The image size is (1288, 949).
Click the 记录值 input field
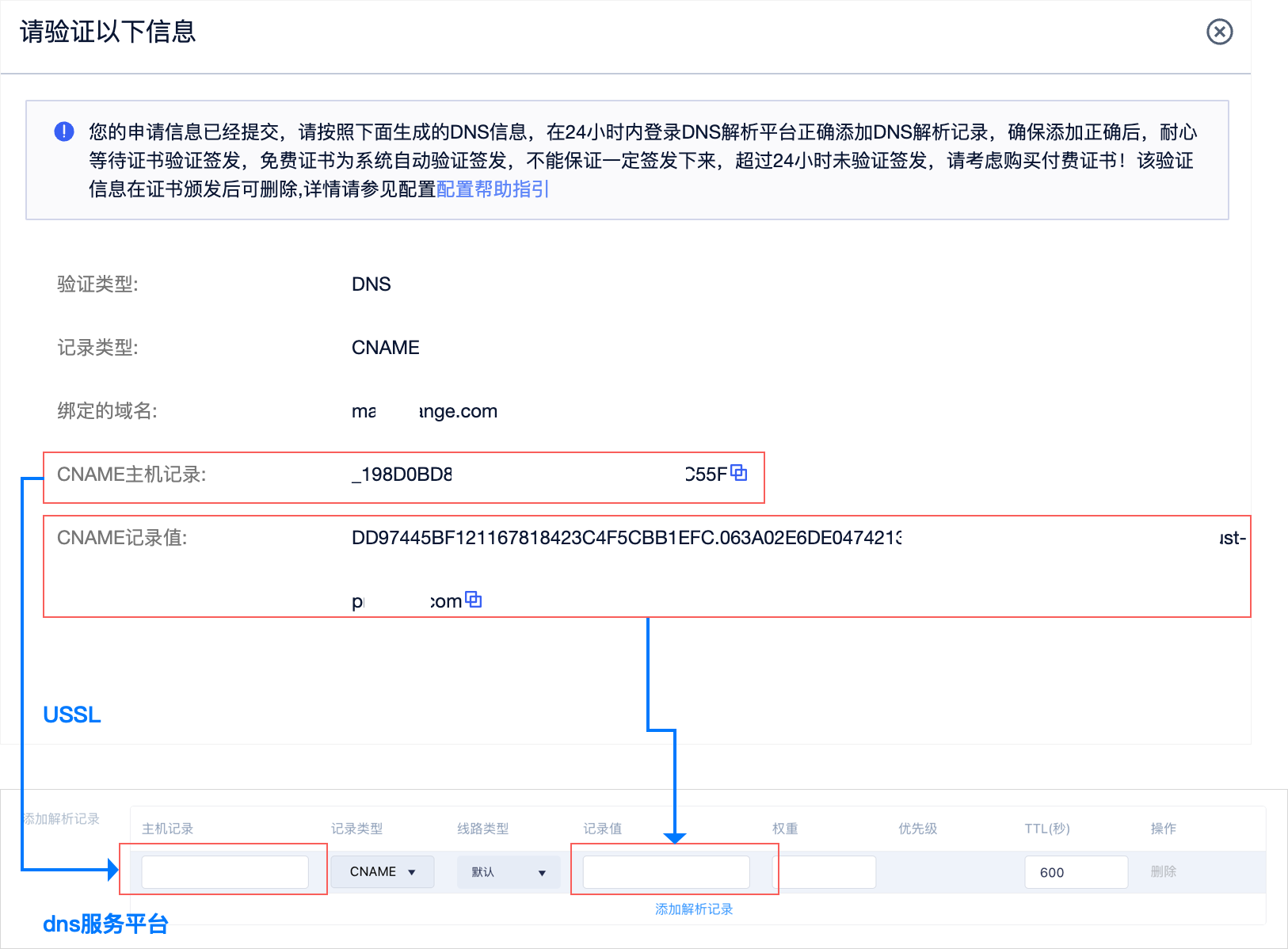pos(665,871)
